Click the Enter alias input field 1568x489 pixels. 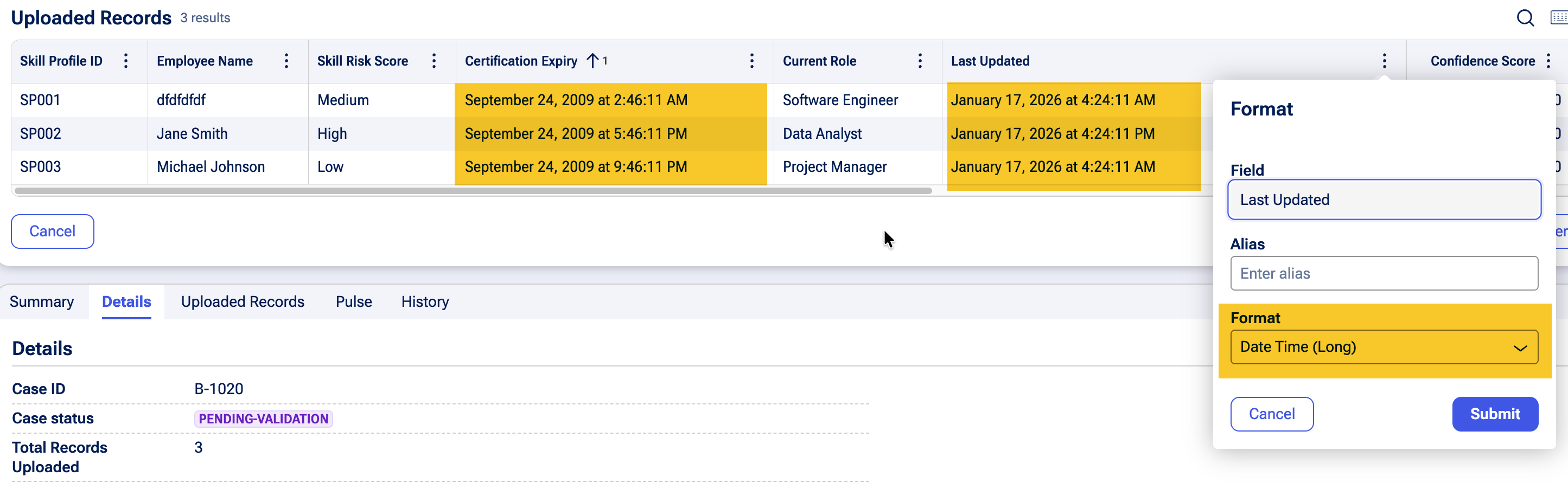[1384, 274]
